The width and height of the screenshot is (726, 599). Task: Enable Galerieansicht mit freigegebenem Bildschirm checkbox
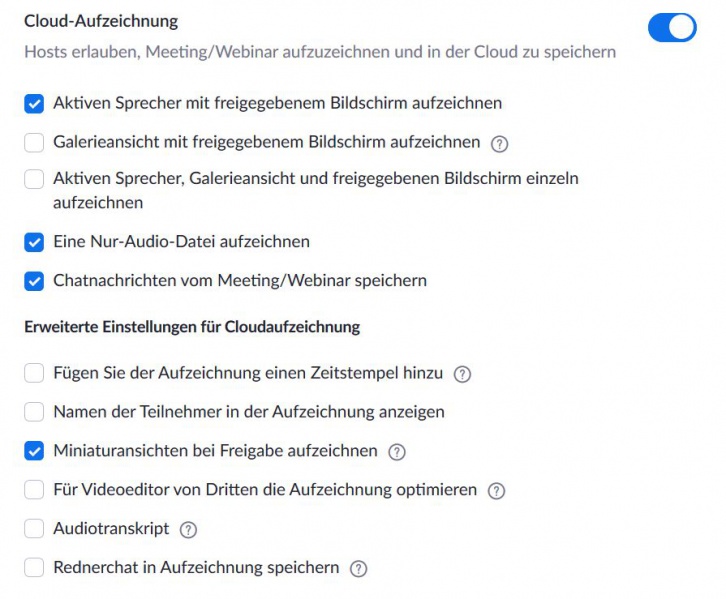(34, 143)
